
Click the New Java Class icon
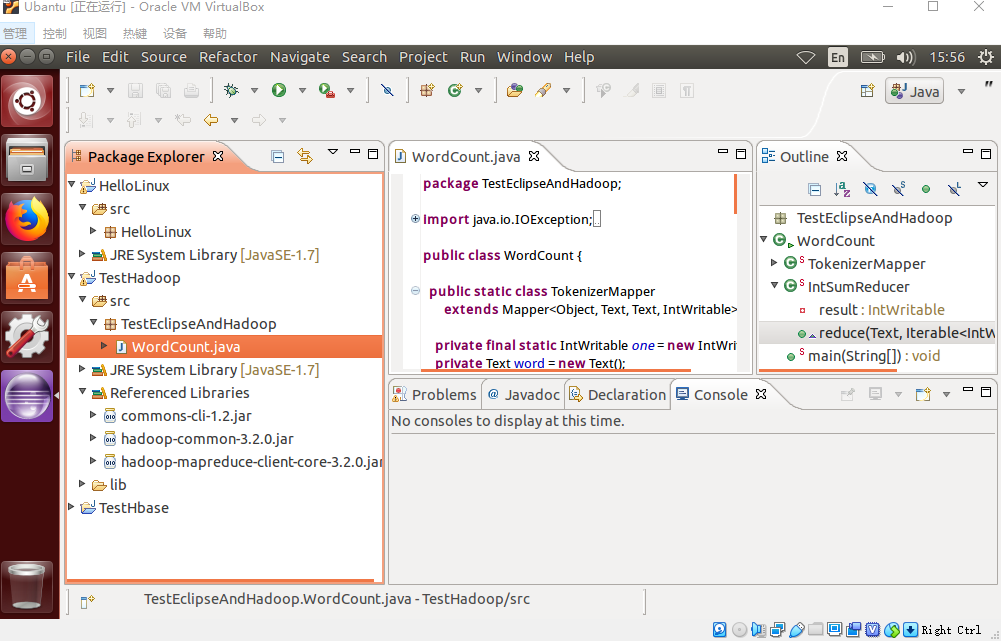(x=455, y=90)
